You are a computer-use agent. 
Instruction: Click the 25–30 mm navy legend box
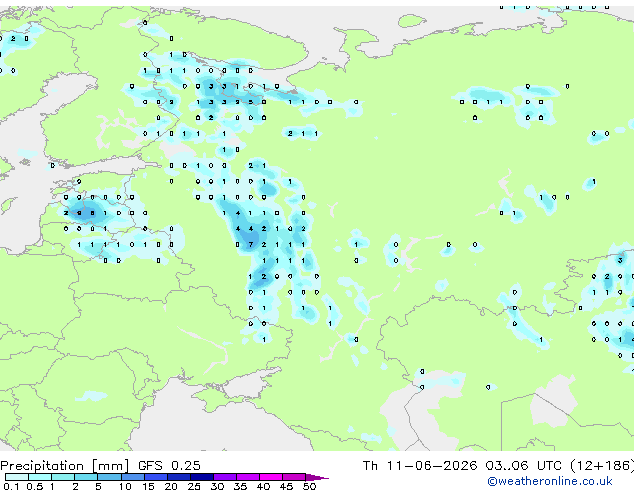tap(201, 477)
